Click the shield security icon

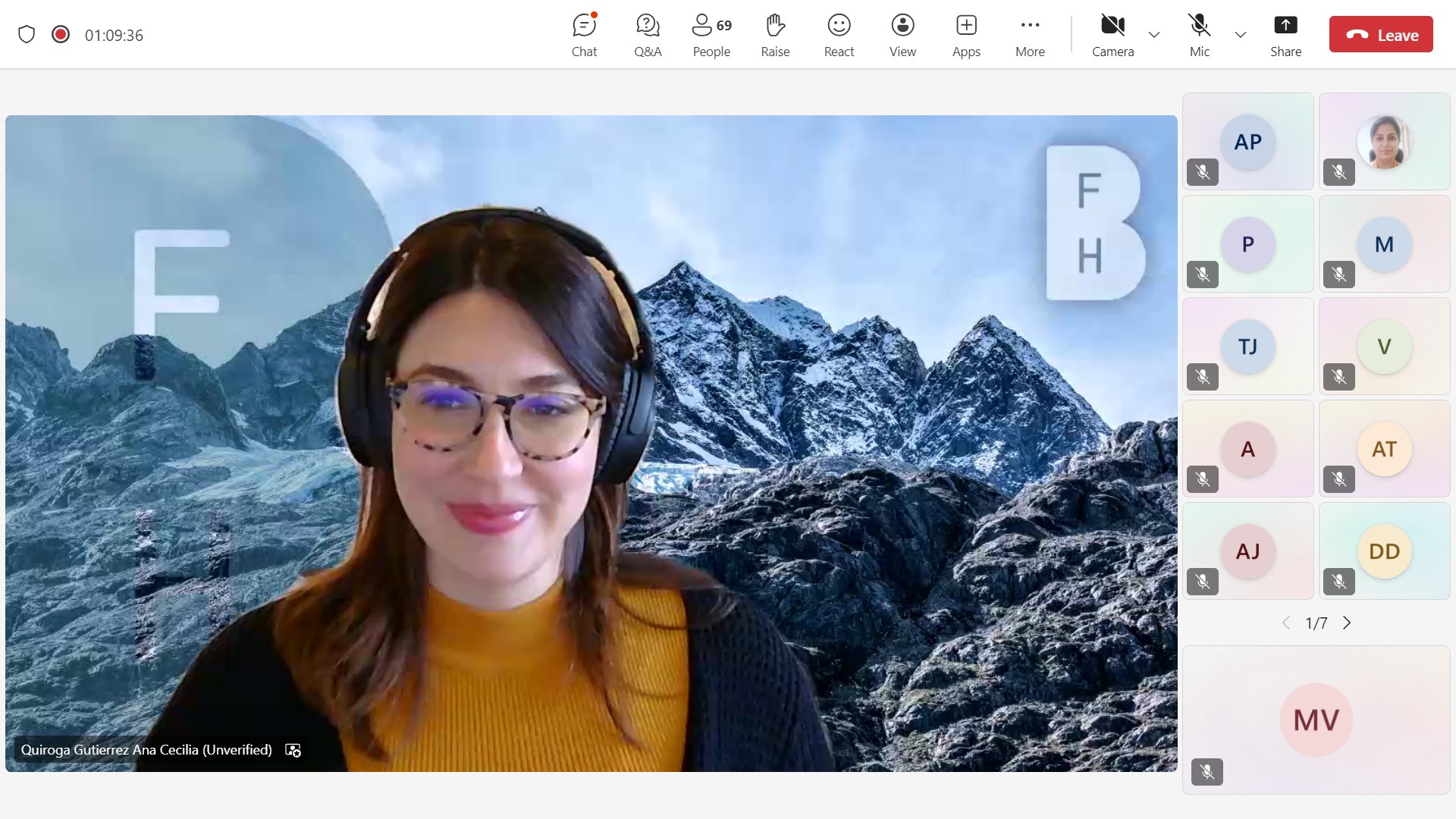coord(27,35)
